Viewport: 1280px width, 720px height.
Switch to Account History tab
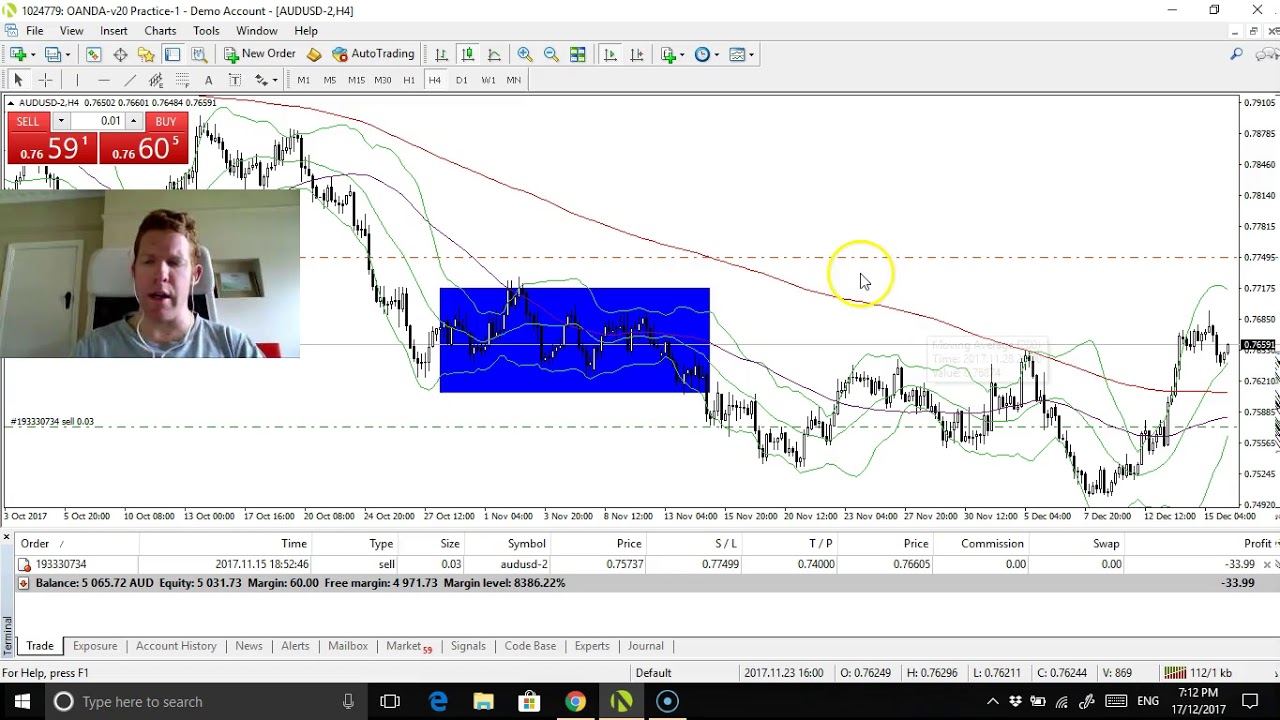pyautogui.click(x=176, y=646)
